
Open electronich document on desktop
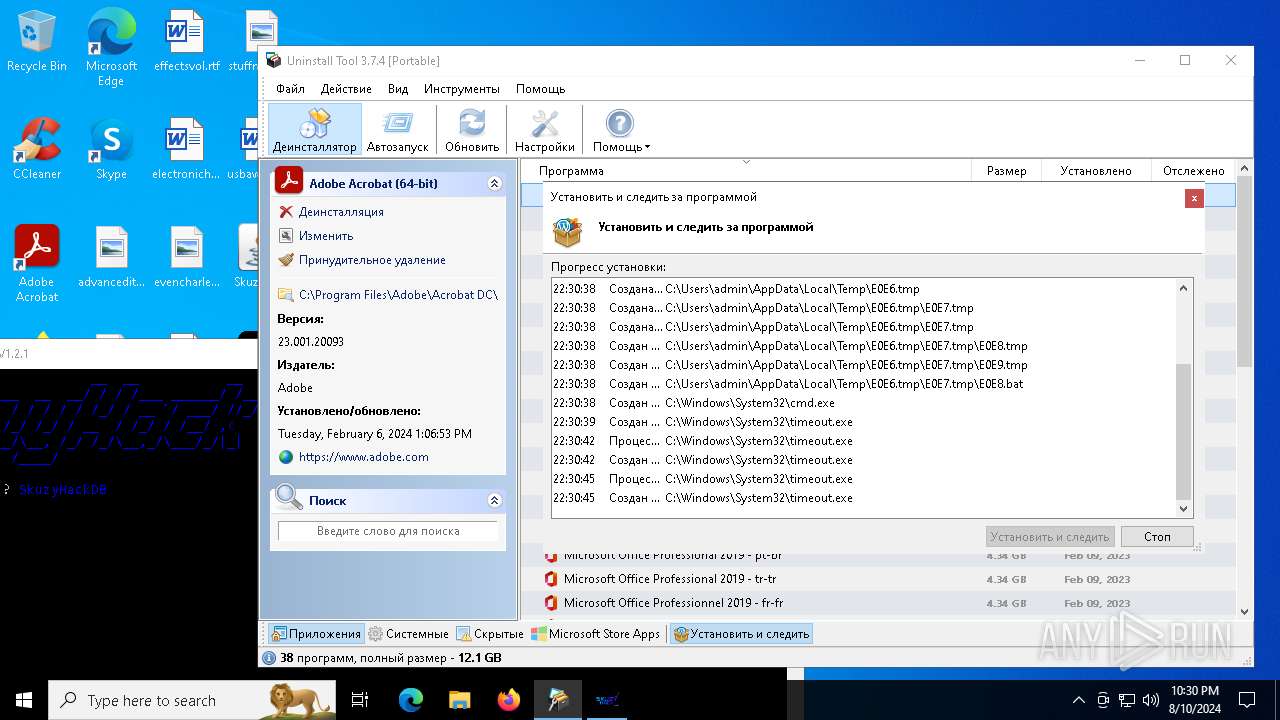coord(186,150)
